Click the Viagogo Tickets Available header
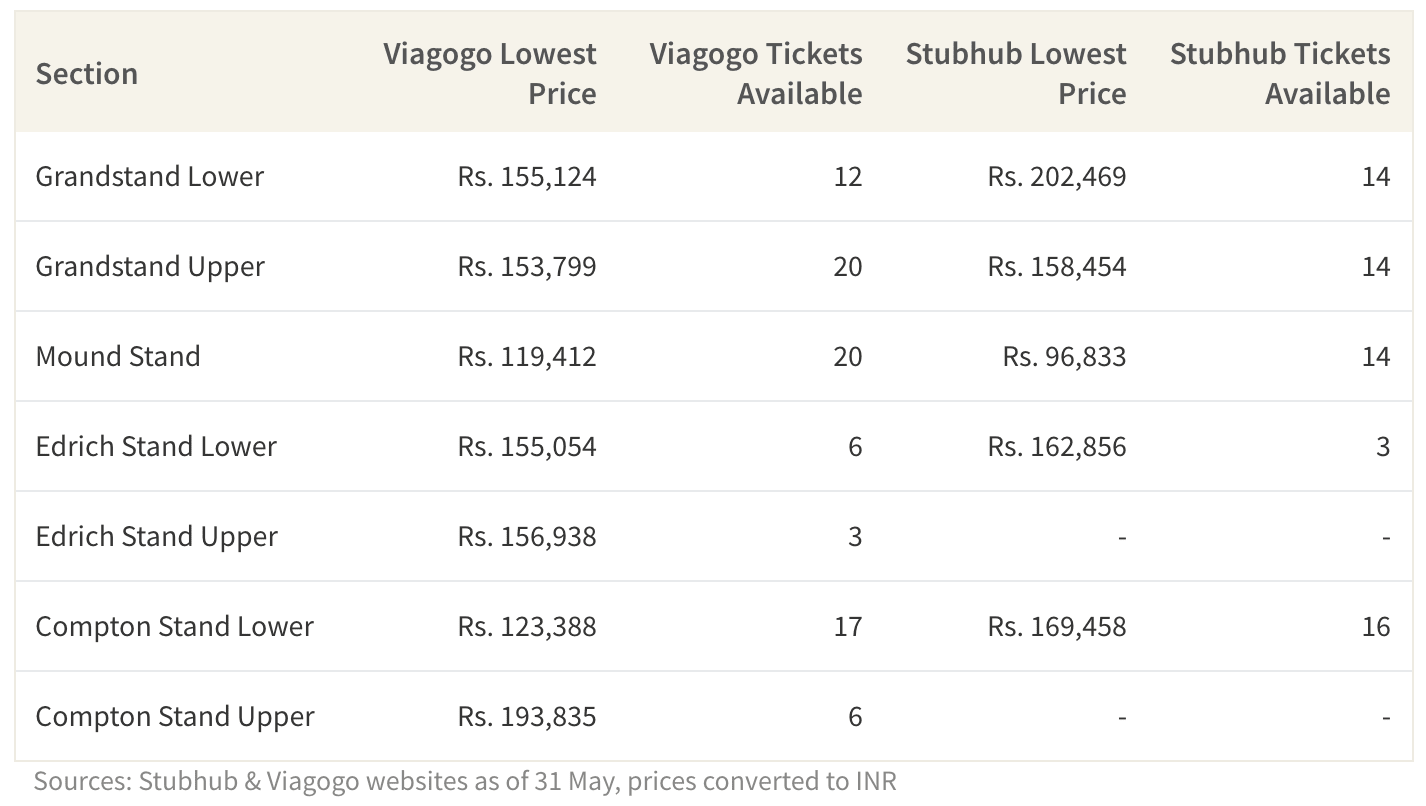This screenshot has width=1426, height=806. tap(756, 73)
